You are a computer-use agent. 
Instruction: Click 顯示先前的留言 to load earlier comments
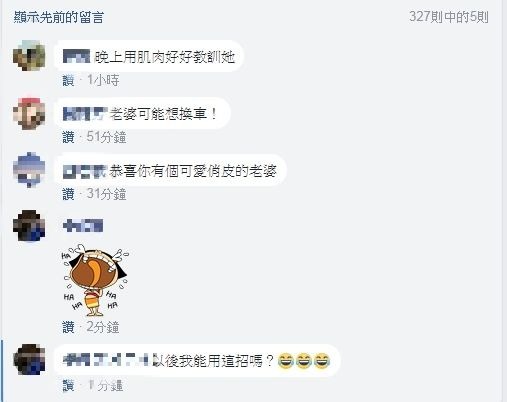(59, 17)
